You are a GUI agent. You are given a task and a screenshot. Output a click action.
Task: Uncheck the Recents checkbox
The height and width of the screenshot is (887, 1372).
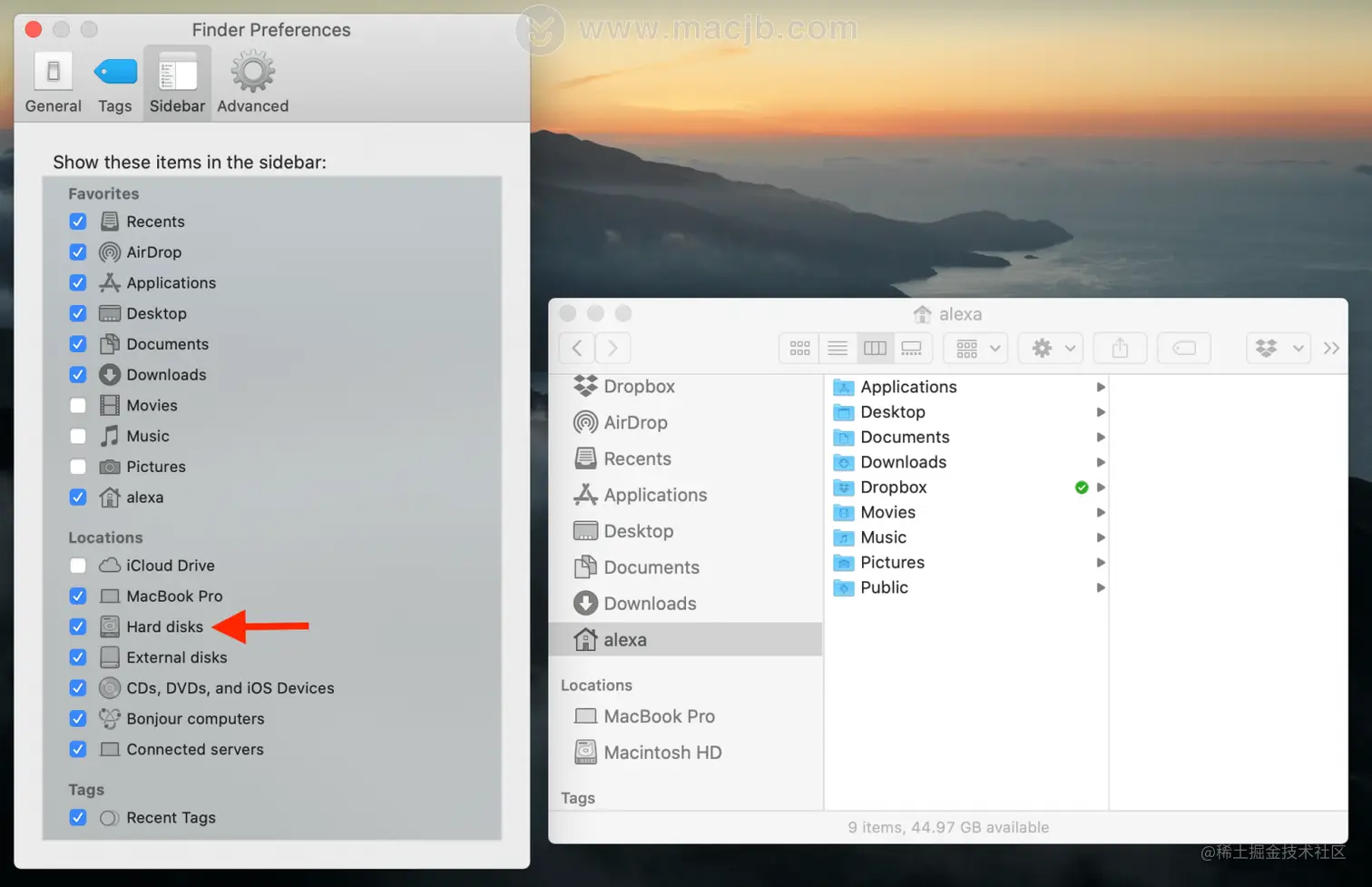pos(78,222)
